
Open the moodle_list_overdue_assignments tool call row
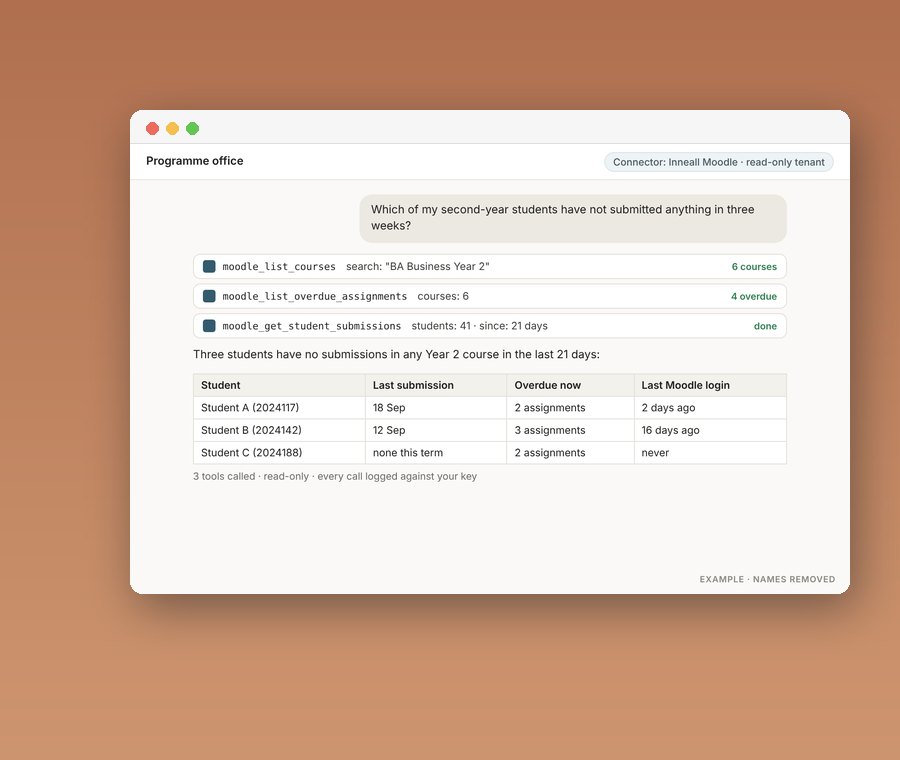coord(490,296)
